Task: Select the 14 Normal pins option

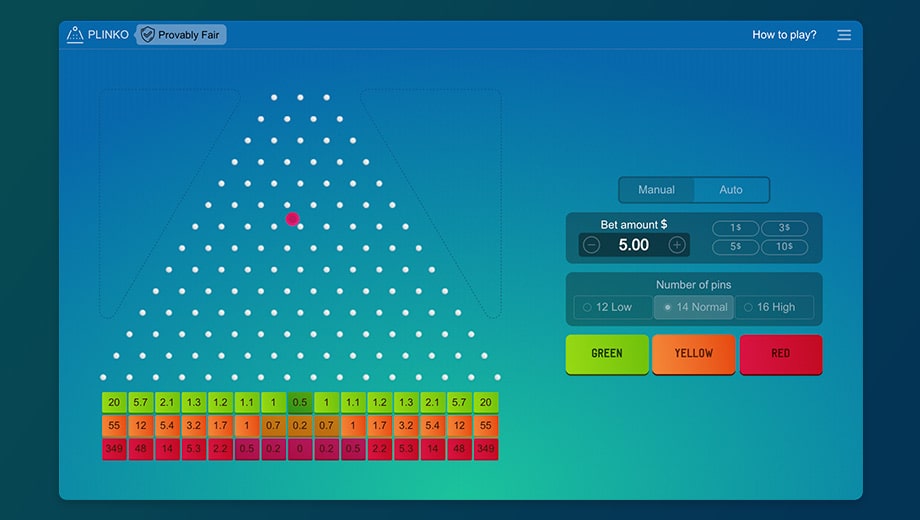Action: pos(694,307)
